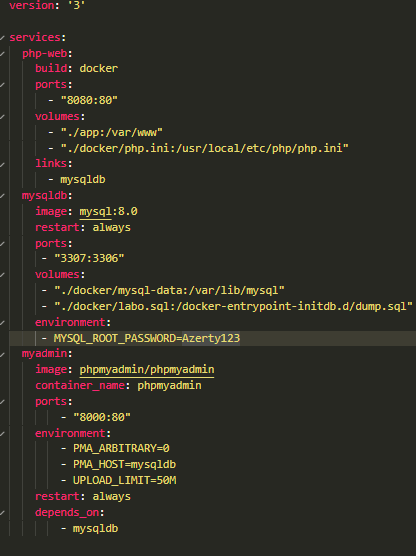Collapse the services block using its fold arrow
The height and width of the screenshot is (556, 416).
pyautogui.click(x=2, y=38)
